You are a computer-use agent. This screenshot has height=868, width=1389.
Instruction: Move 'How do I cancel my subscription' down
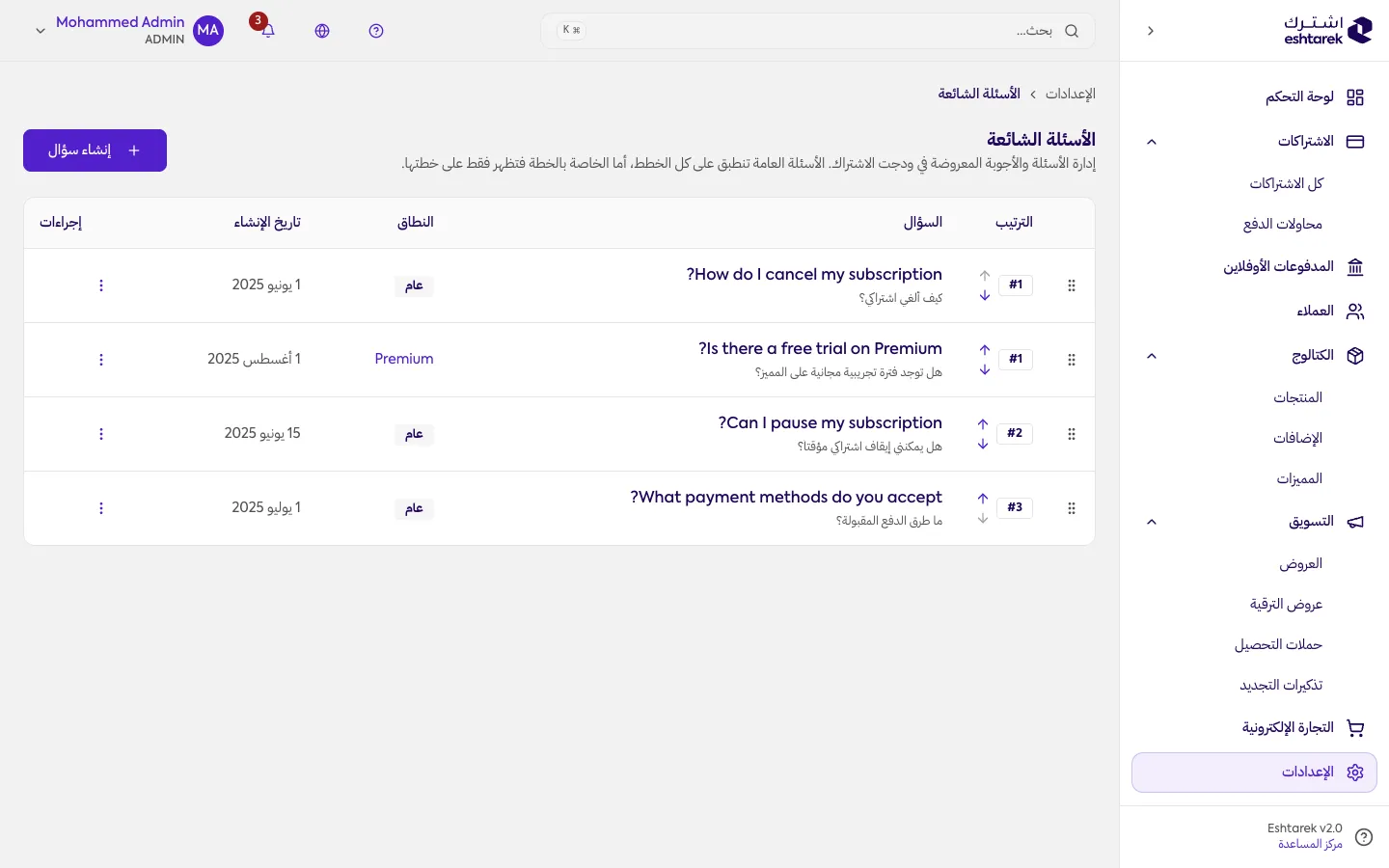click(x=985, y=295)
